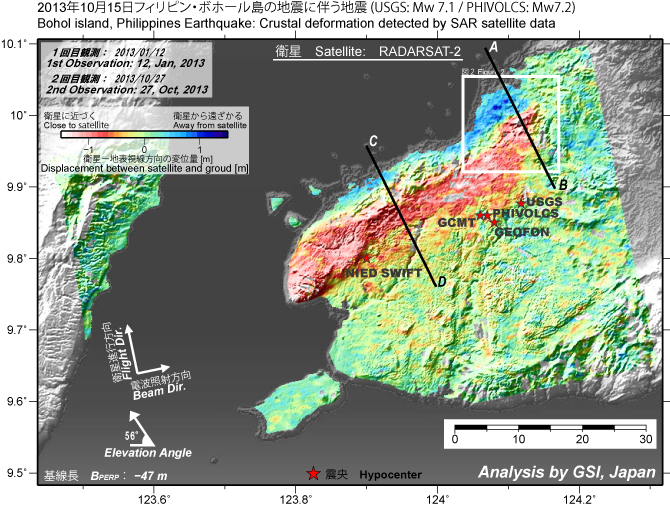
Task: Click the latitude label 9.7°
Action: pyautogui.click(x=17, y=329)
